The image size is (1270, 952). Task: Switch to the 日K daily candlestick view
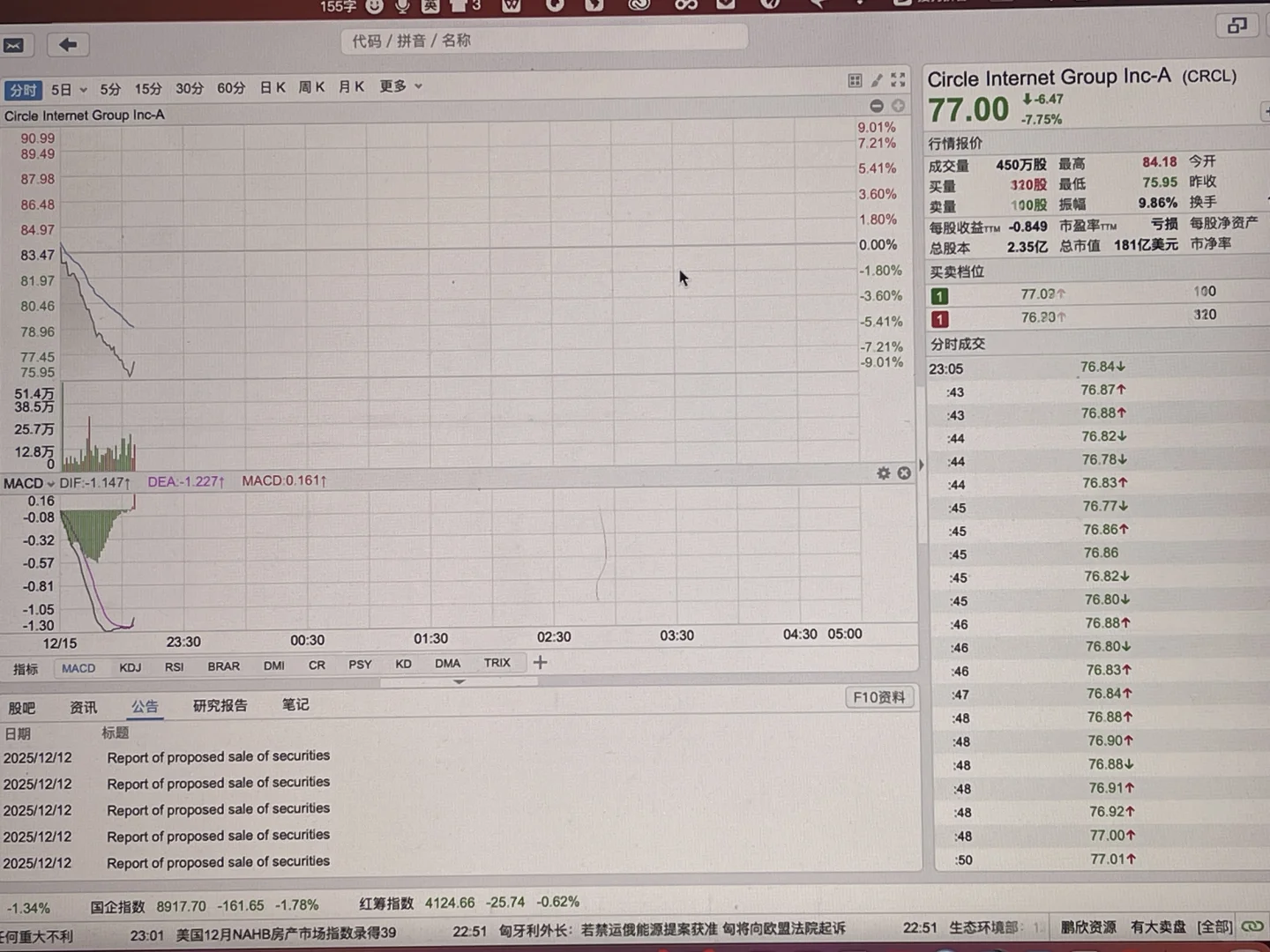click(x=273, y=87)
